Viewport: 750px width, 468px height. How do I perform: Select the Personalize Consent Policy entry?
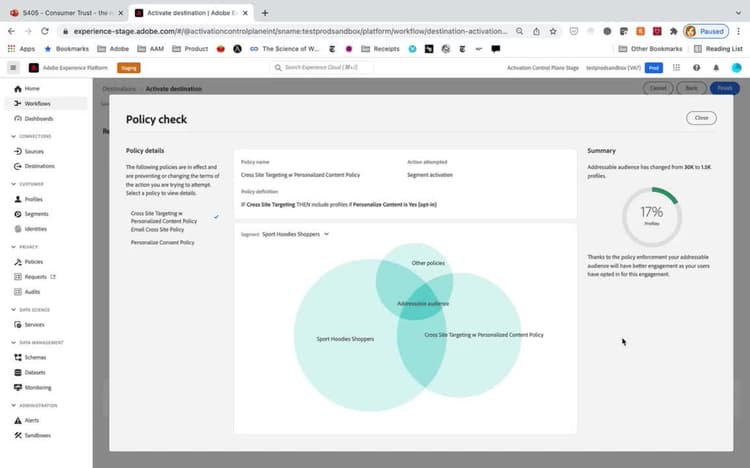pyautogui.click(x=163, y=243)
